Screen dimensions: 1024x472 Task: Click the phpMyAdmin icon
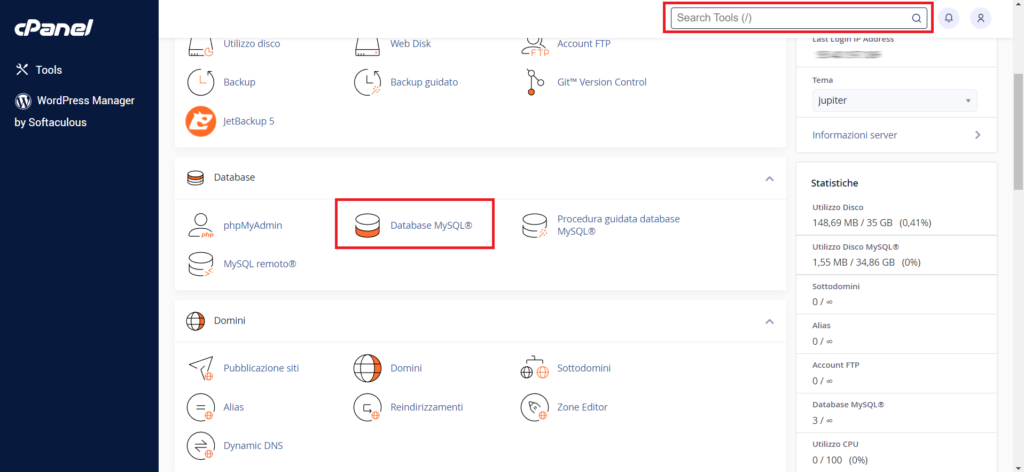(200, 225)
